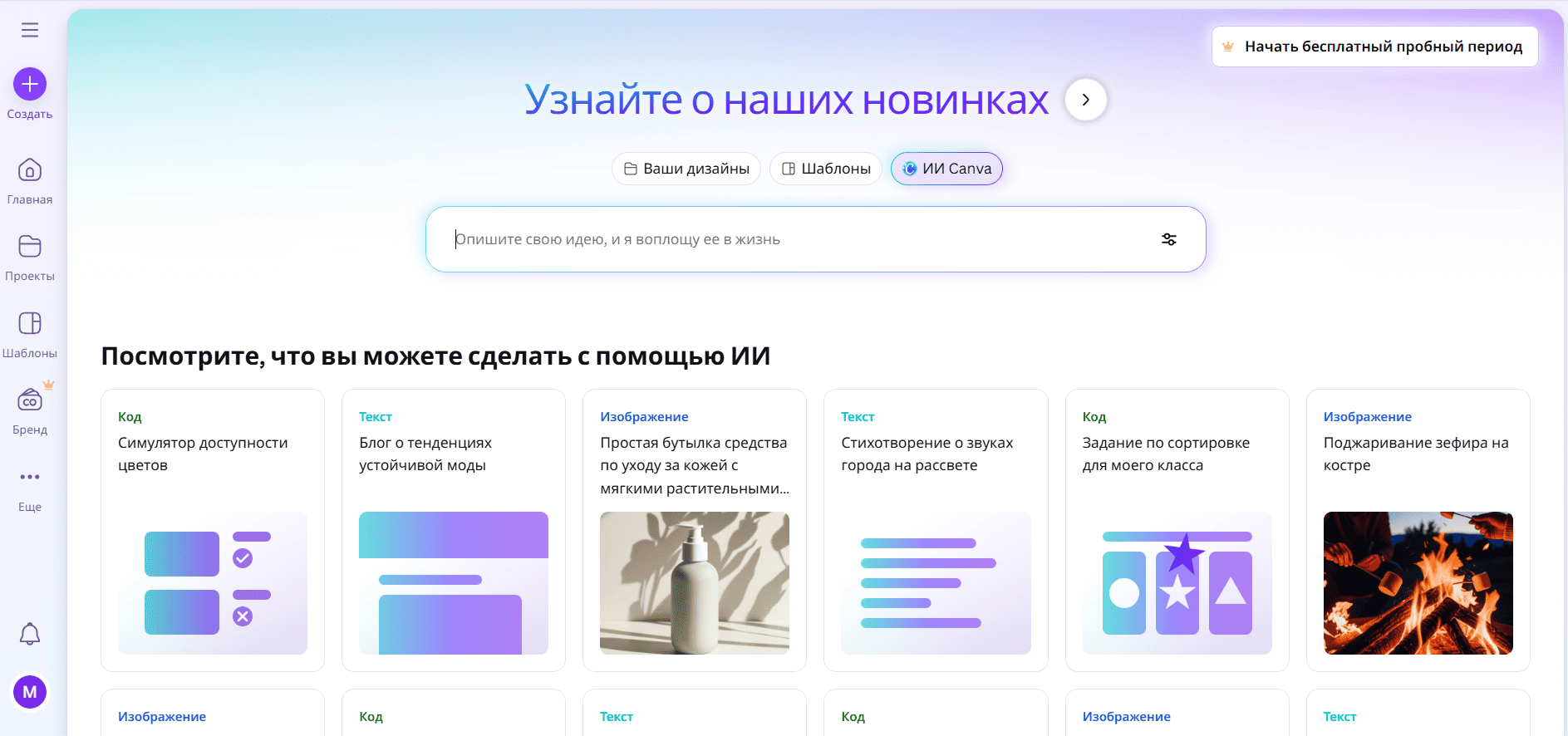Click Начать бесплатный пробный период button

(x=1374, y=47)
